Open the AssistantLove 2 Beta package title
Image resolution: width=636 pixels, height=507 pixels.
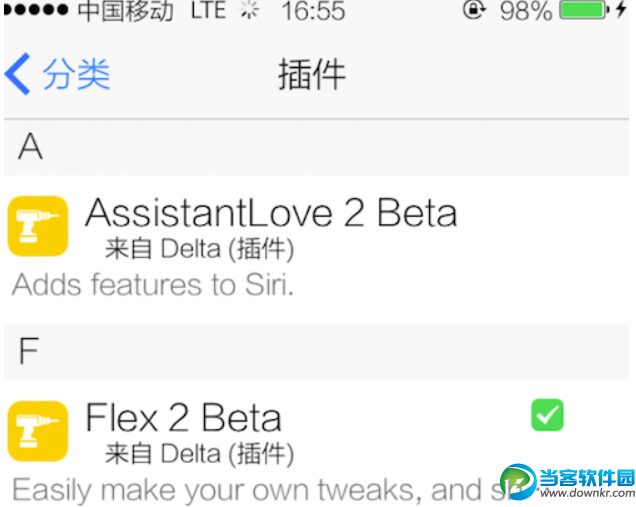(271, 213)
